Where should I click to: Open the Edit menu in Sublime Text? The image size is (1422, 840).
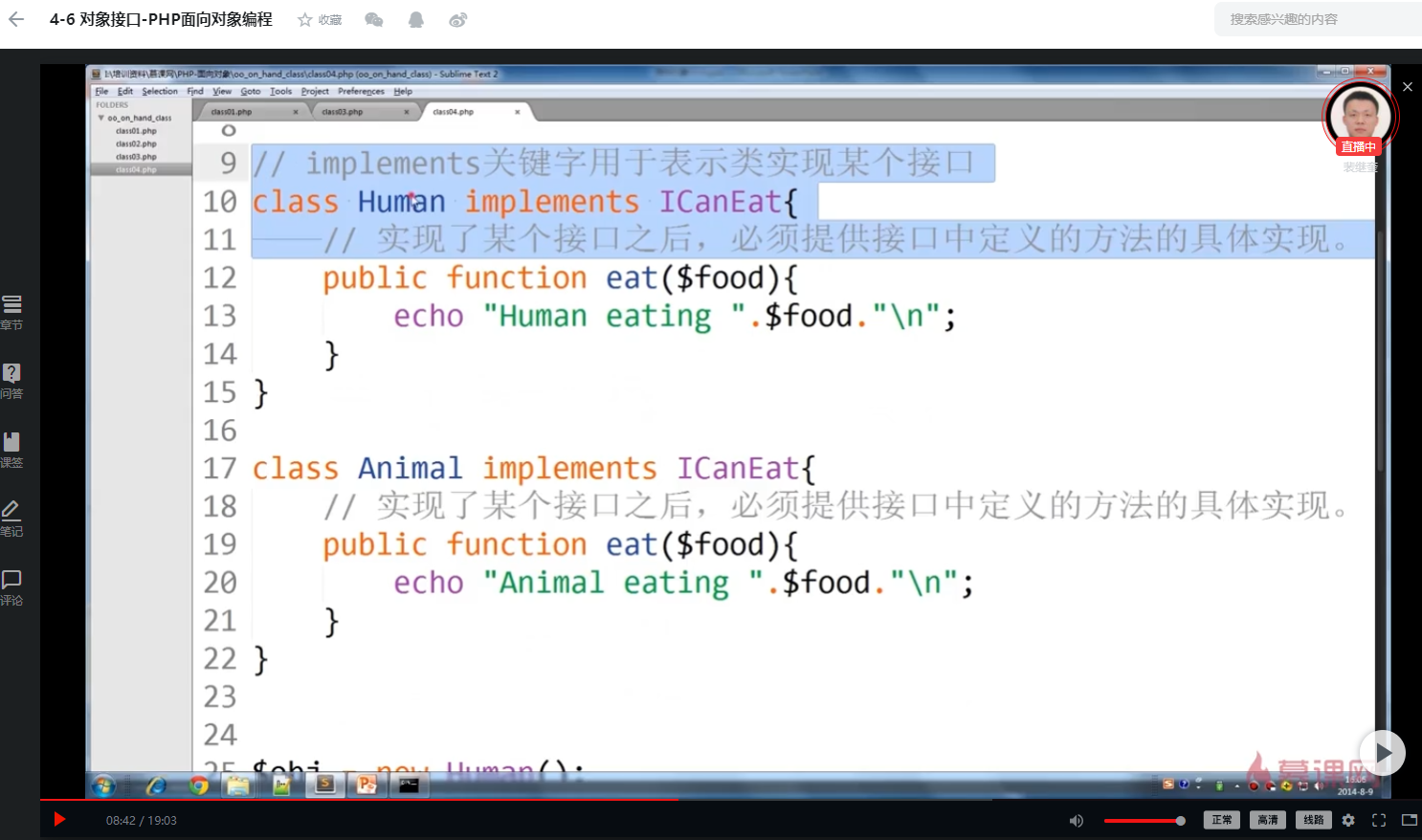(x=125, y=92)
